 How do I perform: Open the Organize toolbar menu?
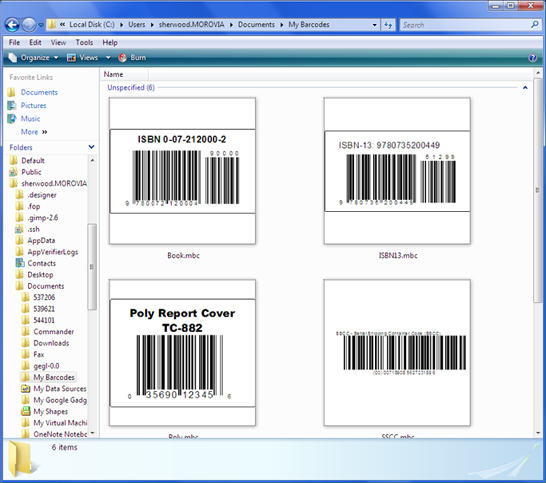[33, 57]
